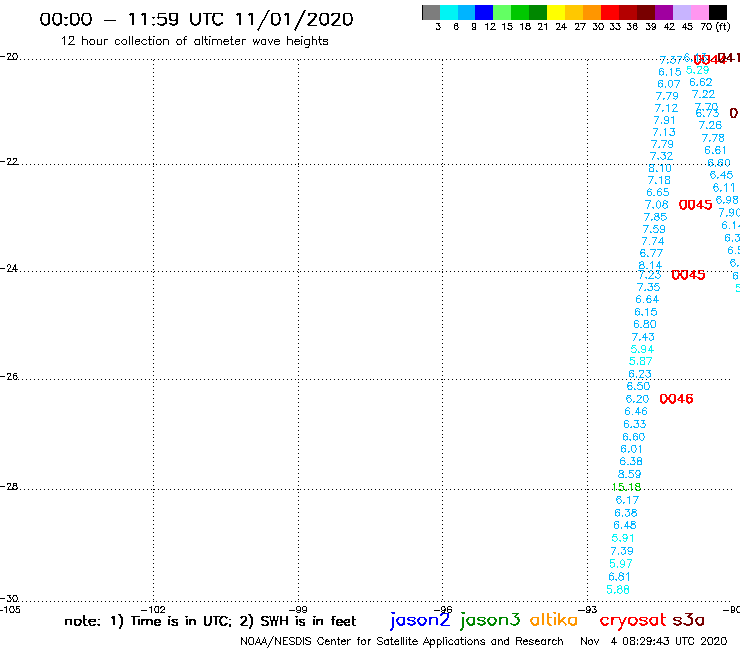
Task: Click the cryosat satellite legend label
Action: click(x=632, y=620)
